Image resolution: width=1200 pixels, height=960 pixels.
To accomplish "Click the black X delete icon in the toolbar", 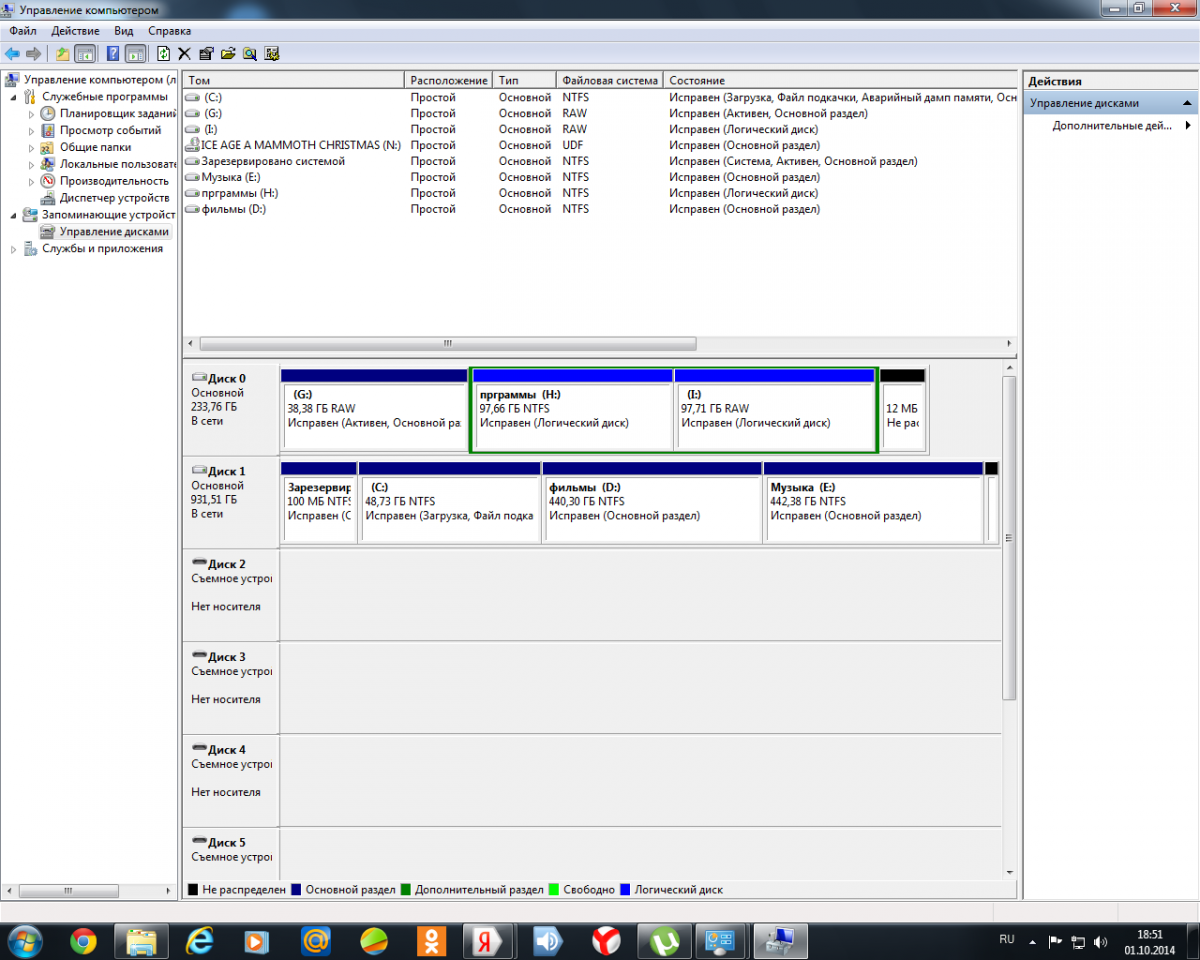I will [185, 54].
